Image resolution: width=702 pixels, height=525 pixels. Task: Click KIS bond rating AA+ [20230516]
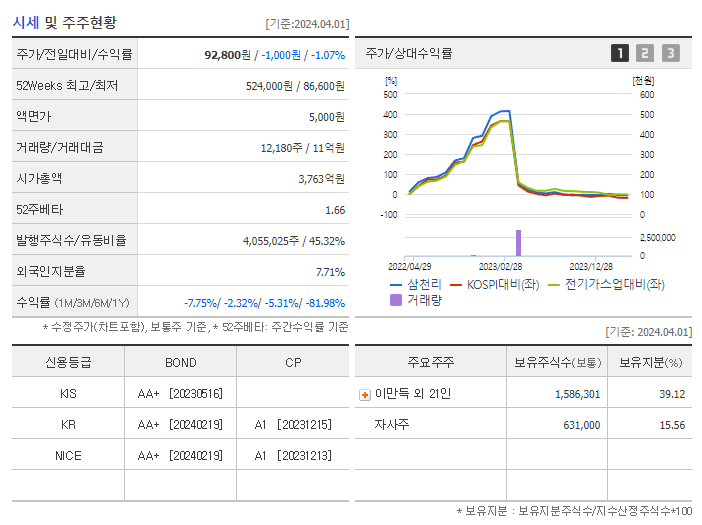(180, 394)
